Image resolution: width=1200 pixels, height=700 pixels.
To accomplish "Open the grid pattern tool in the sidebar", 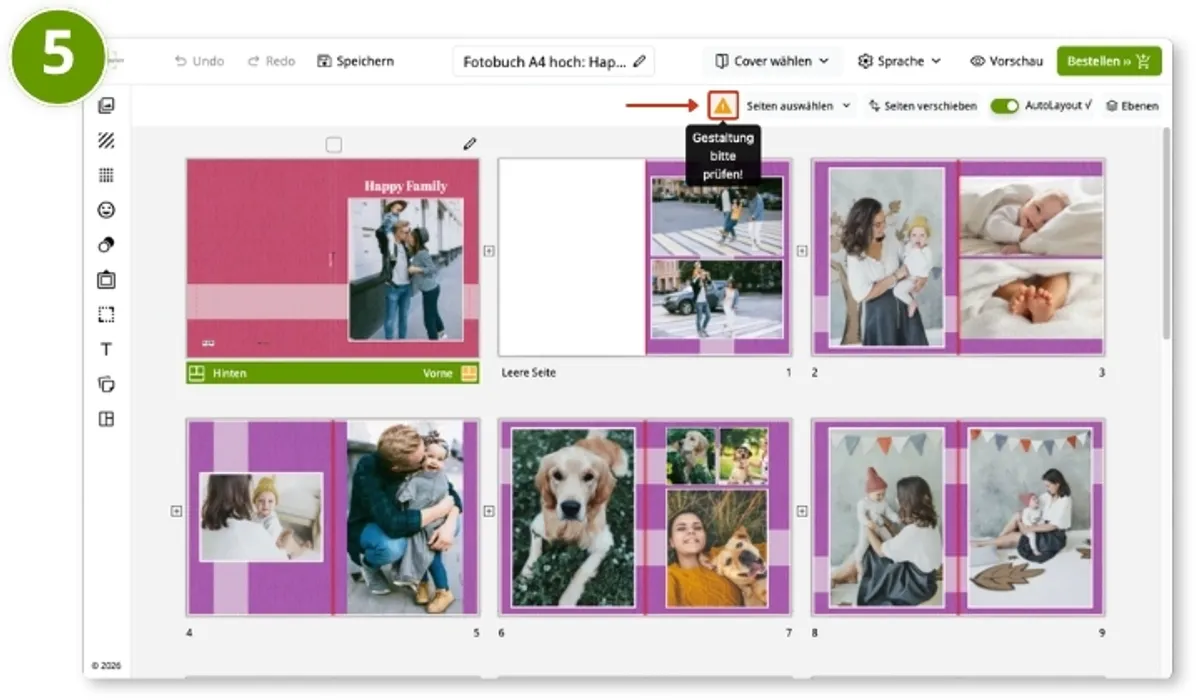I will click(106, 176).
